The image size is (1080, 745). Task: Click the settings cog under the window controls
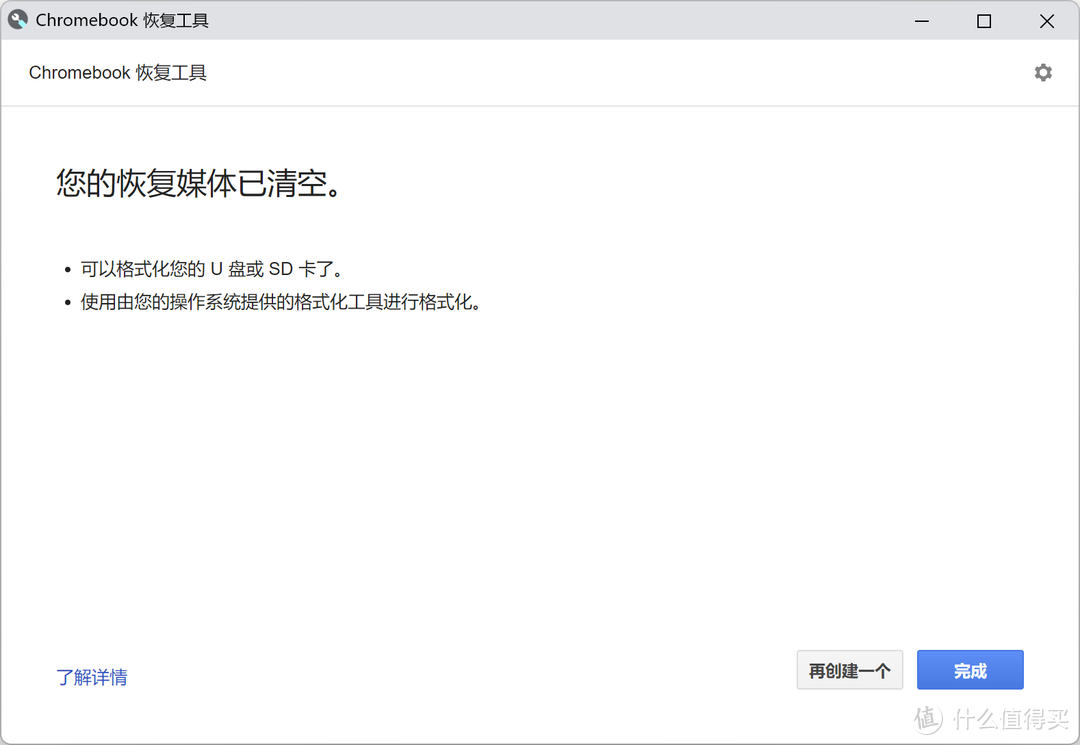(1043, 72)
